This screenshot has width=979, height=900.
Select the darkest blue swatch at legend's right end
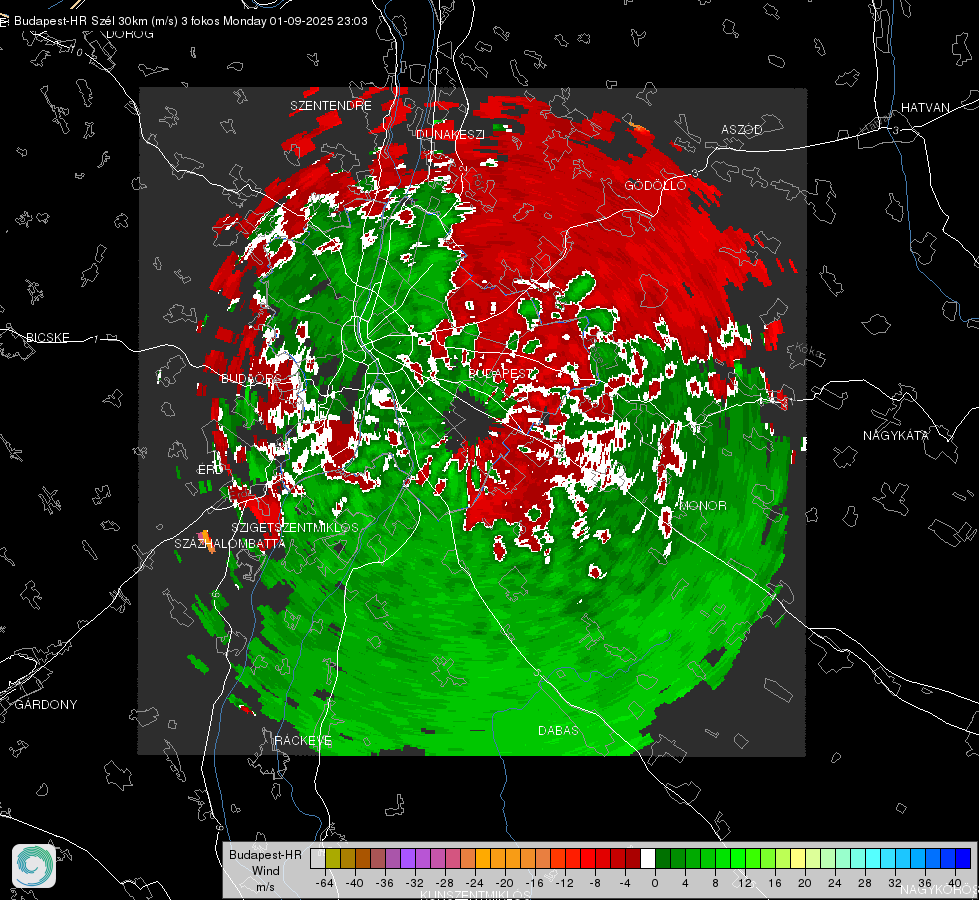pyautogui.click(x=963, y=859)
